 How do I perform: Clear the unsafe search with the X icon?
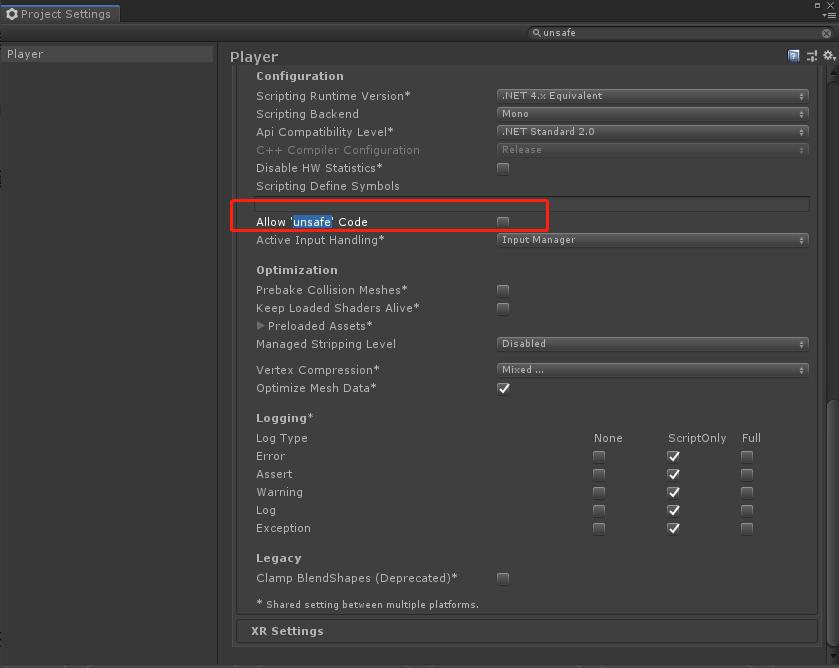(x=826, y=33)
